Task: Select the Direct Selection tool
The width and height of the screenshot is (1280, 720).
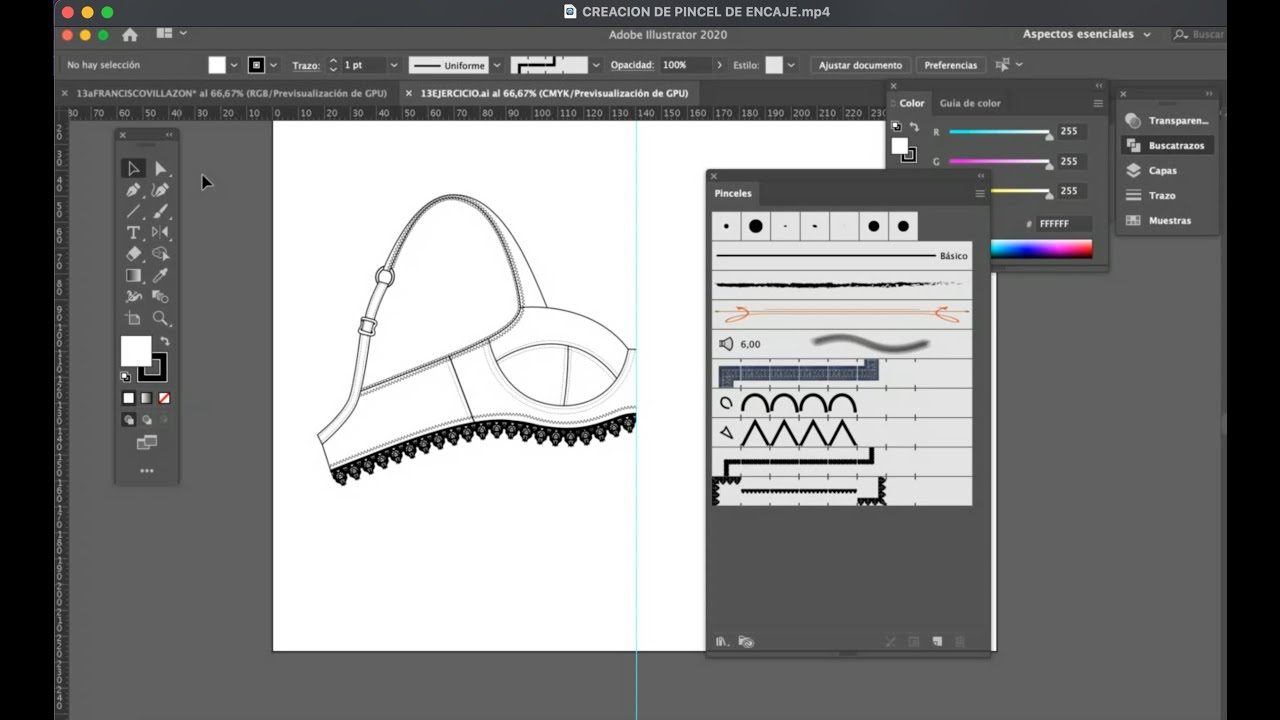Action: (160, 168)
